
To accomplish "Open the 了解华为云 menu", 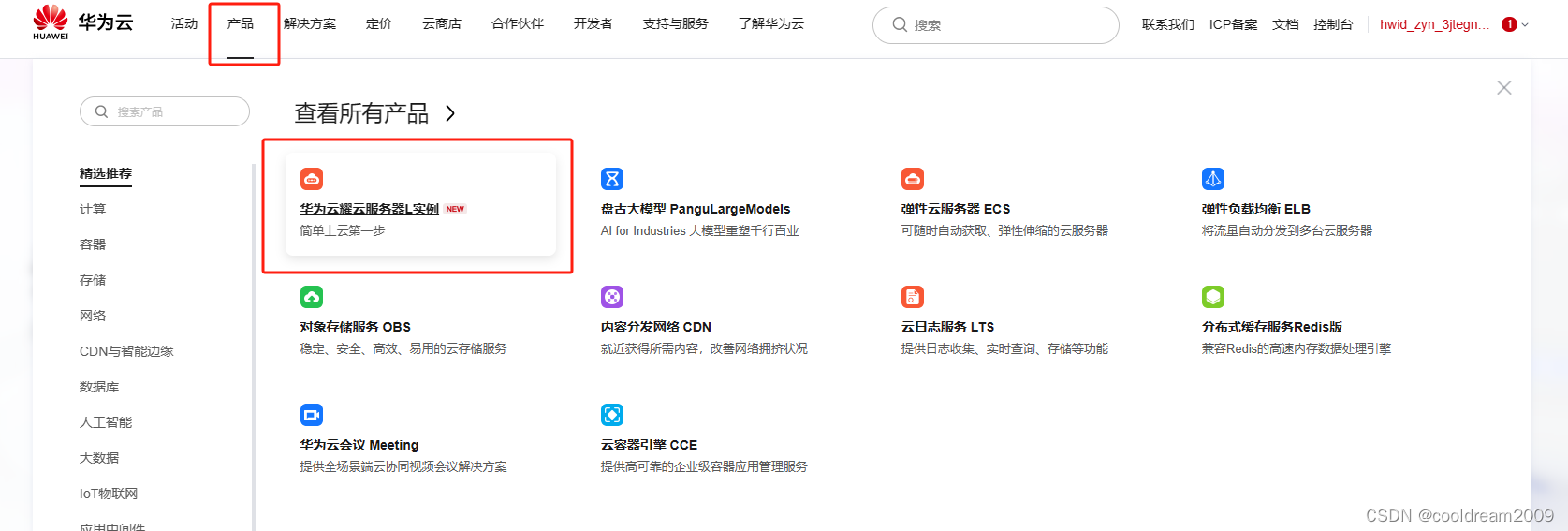I will tap(771, 23).
